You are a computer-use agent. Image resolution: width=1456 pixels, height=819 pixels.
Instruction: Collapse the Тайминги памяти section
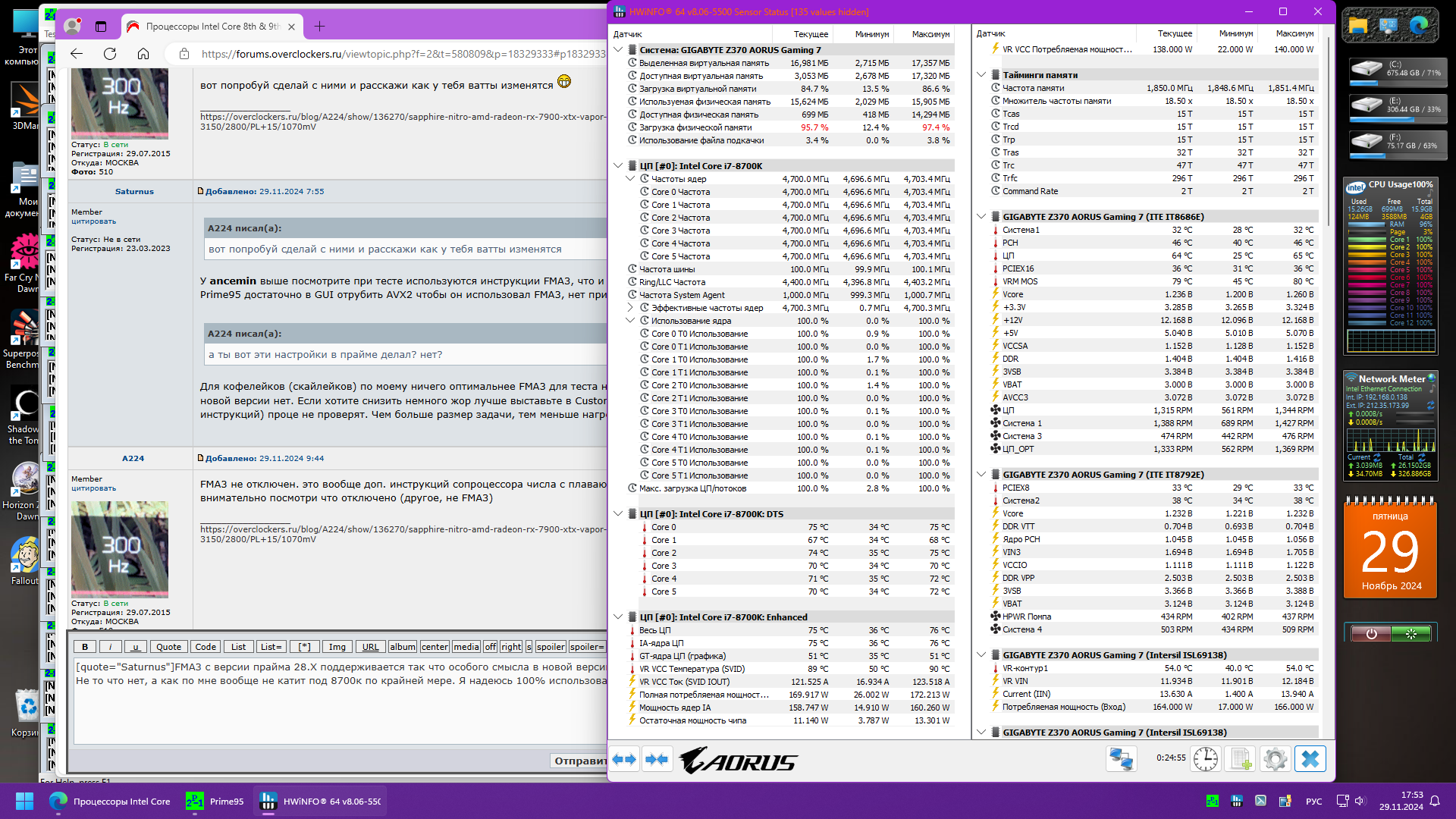point(981,75)
